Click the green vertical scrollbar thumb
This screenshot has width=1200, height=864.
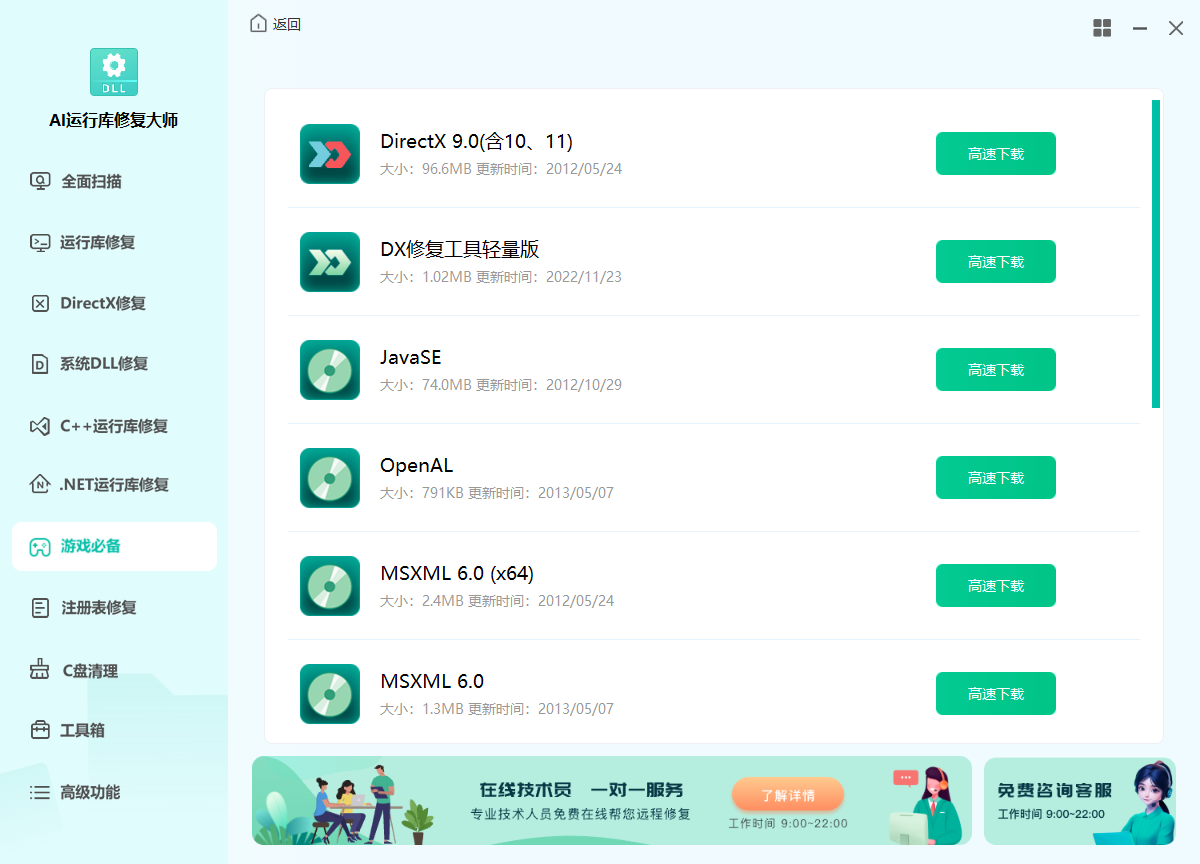(1155, 254)
